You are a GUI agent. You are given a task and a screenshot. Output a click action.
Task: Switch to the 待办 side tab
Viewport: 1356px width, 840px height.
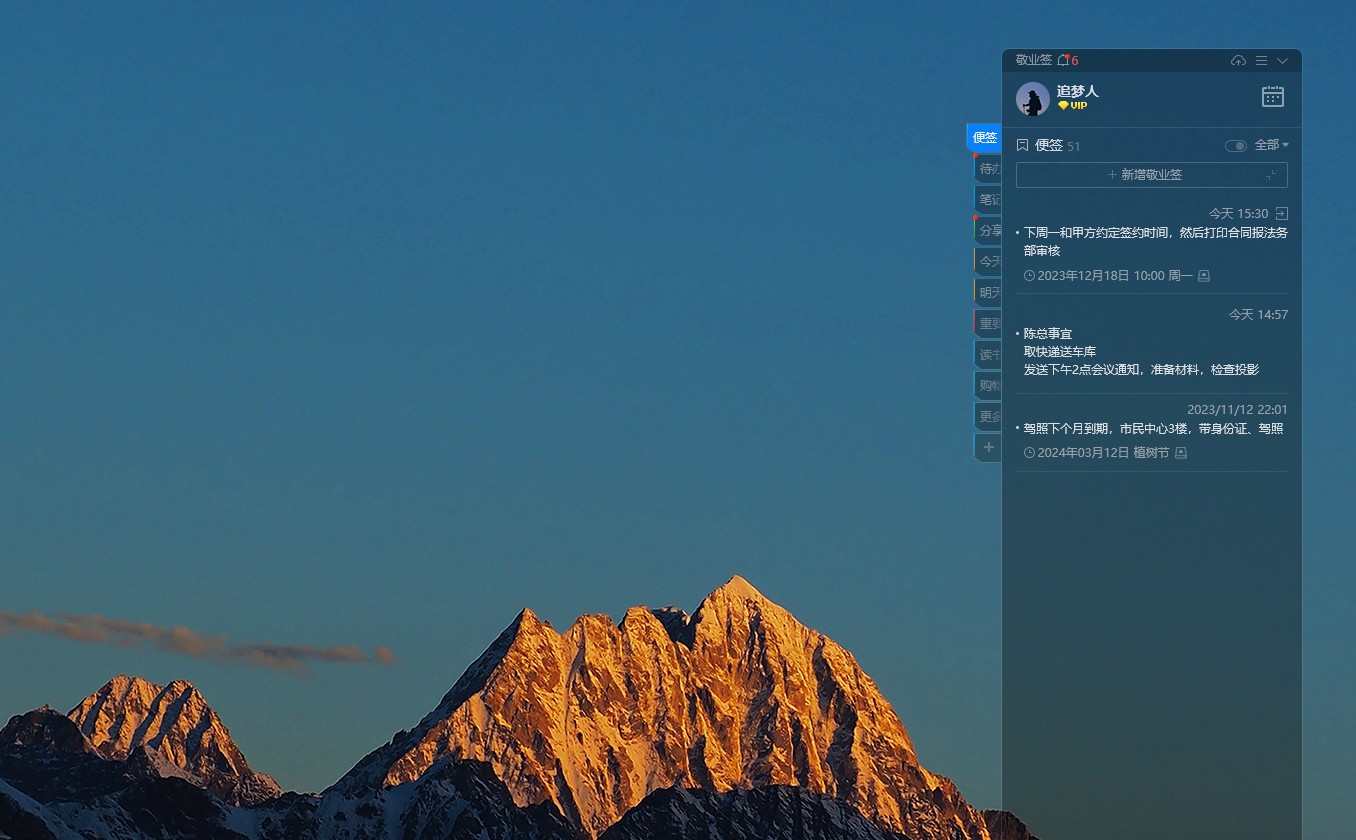pos(988,168)
